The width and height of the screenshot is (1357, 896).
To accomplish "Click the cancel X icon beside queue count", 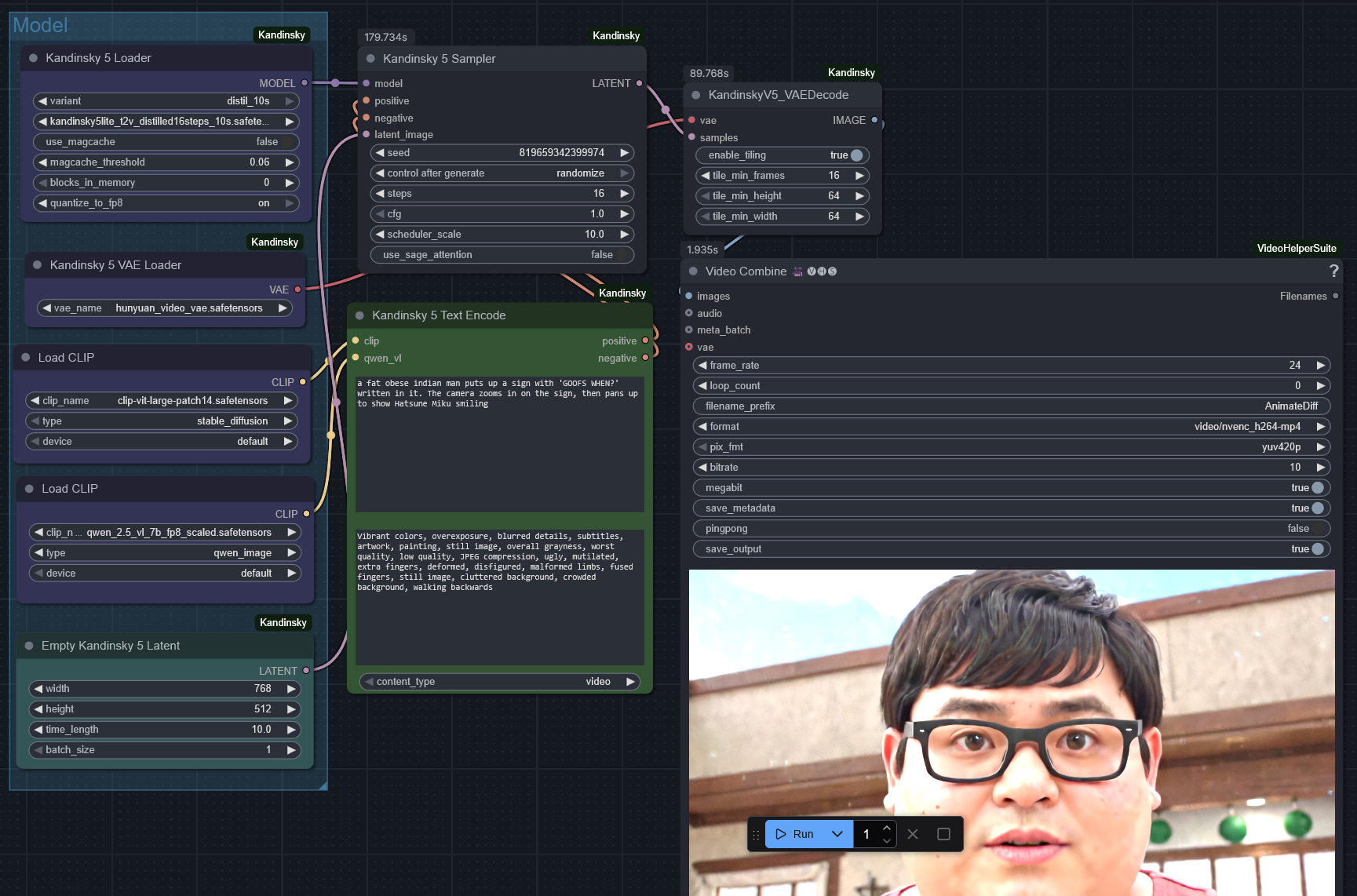I will [913, 834].
